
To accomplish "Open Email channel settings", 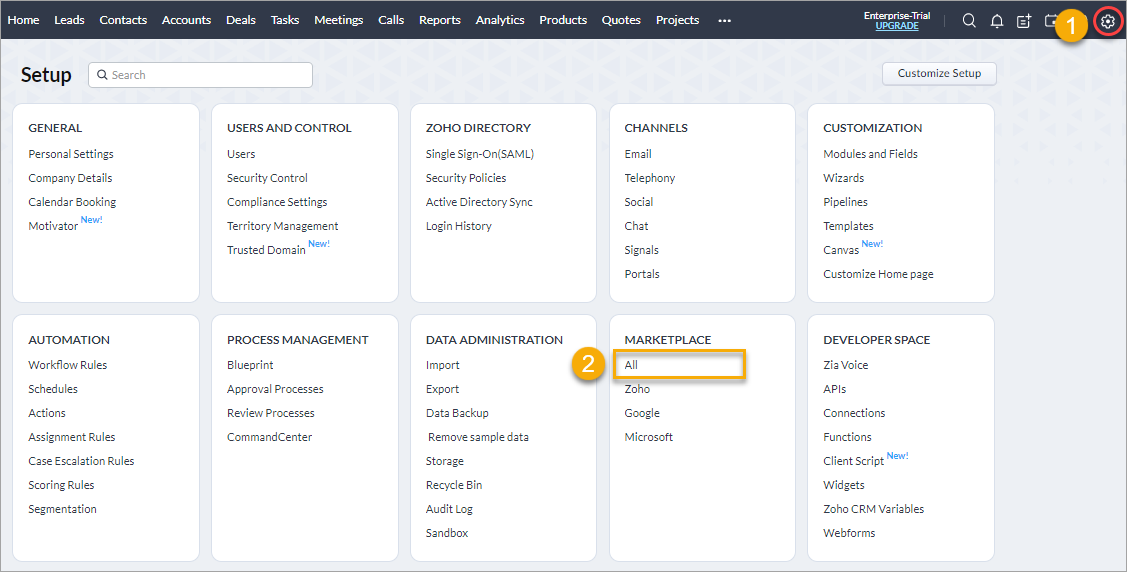I will coord(638,154).
